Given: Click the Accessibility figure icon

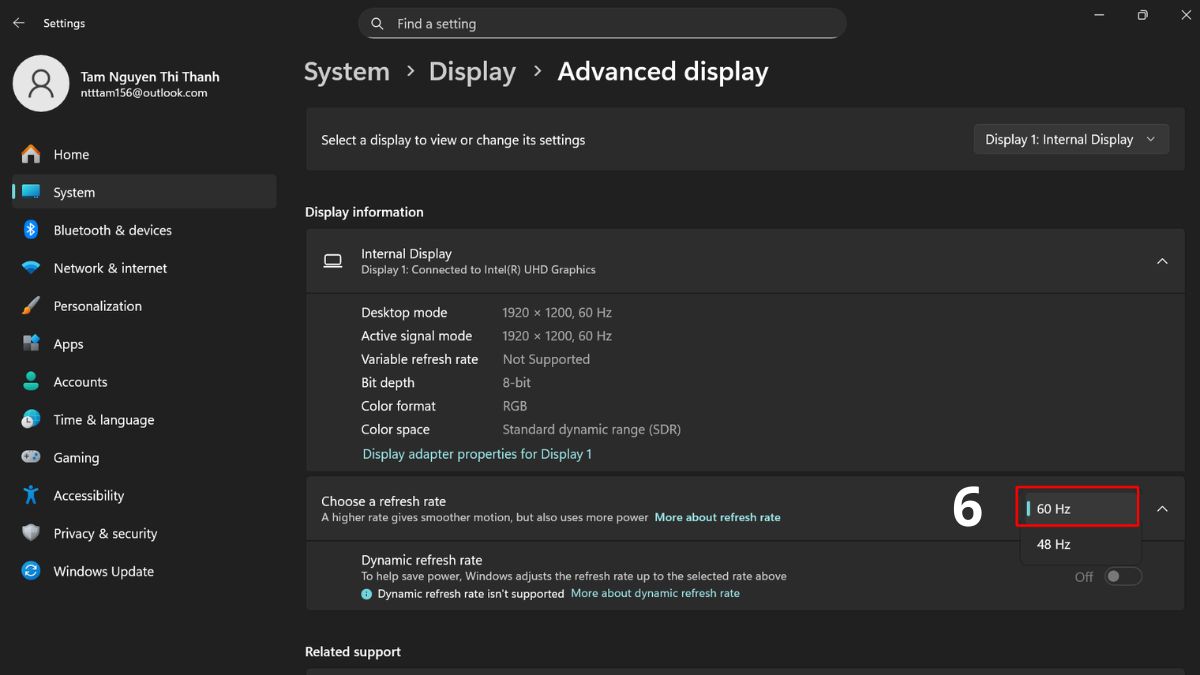Looking at the screenshot, I should tap(31, 496).
